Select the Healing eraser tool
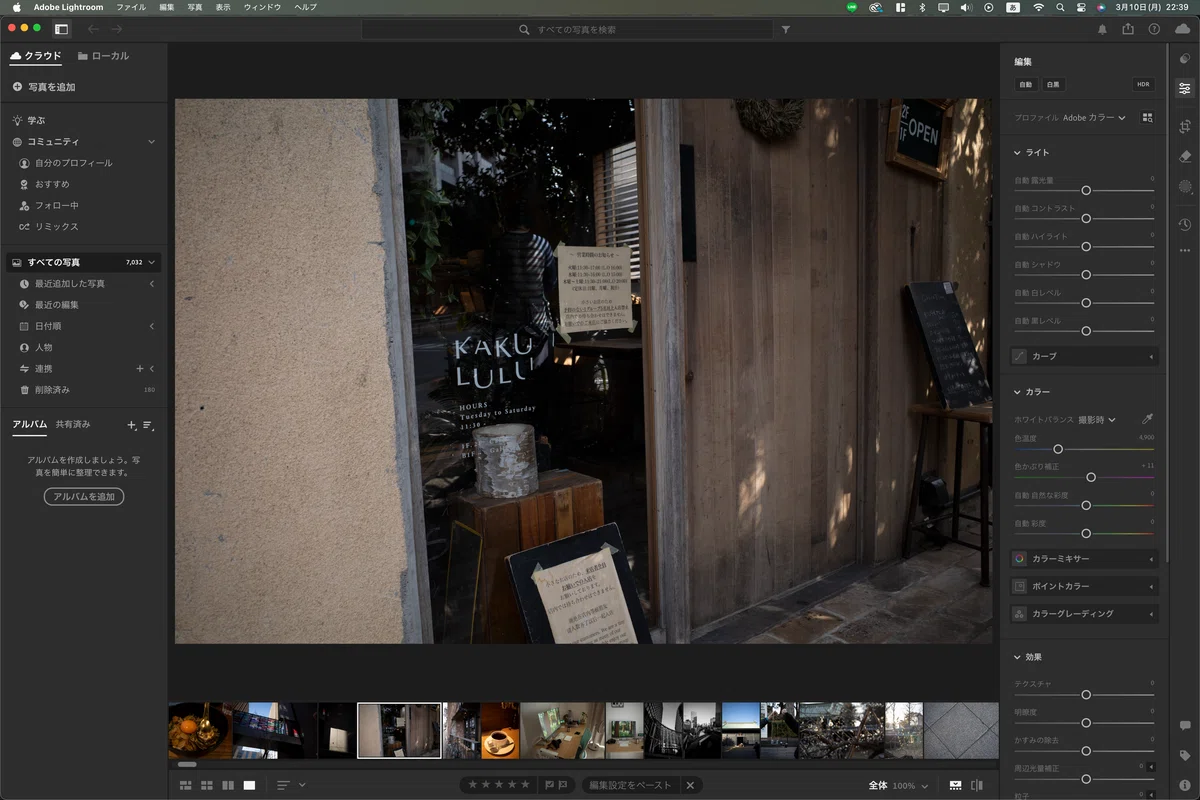The width and height of the screenshot is (1200, 800). coord(1185,156)
